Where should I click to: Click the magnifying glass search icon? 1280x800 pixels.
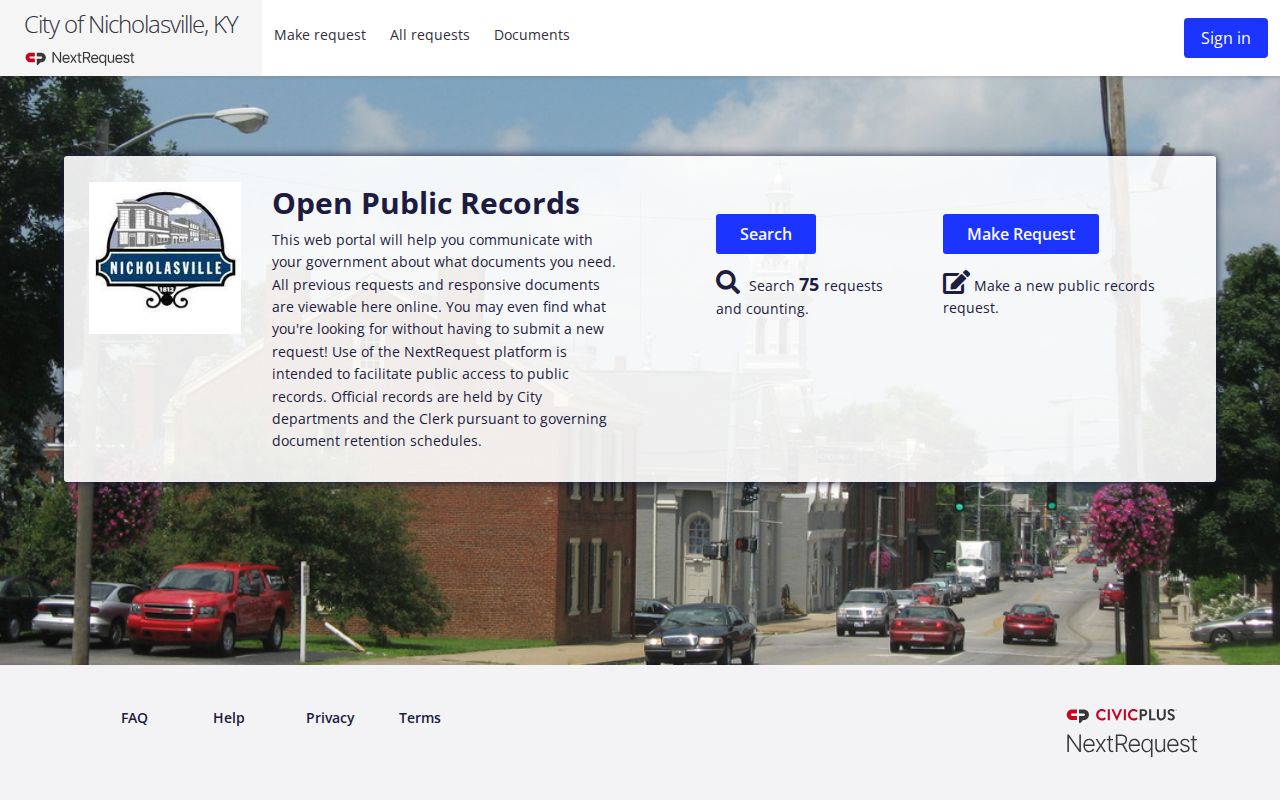[728, 283]
